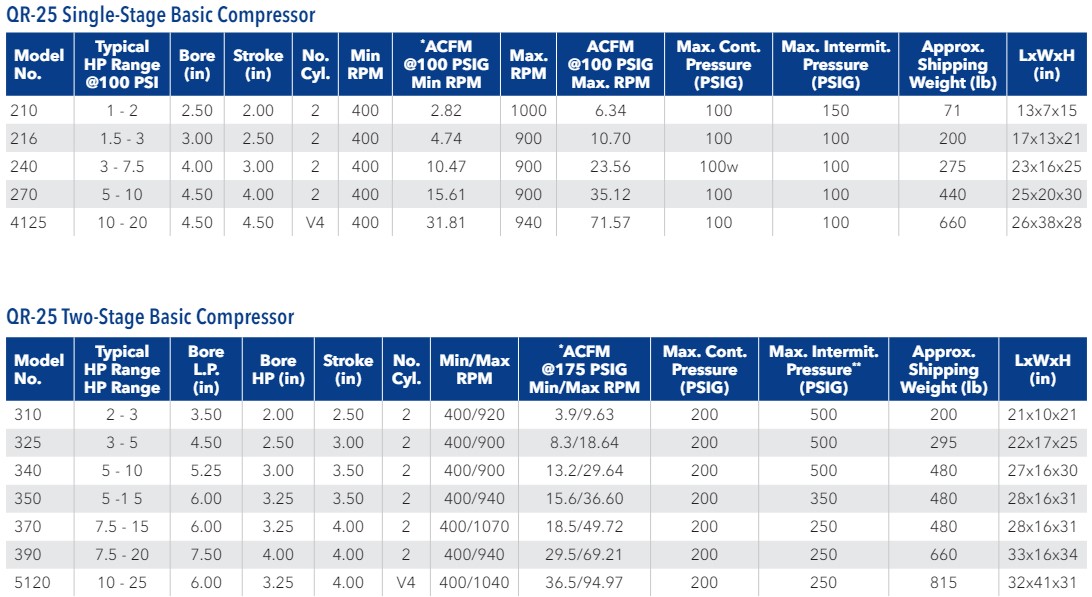This screenshot has height=597, width=1092.
Task: Click the 36.5/94.97 ACFM value
Action: coord(584,582)
